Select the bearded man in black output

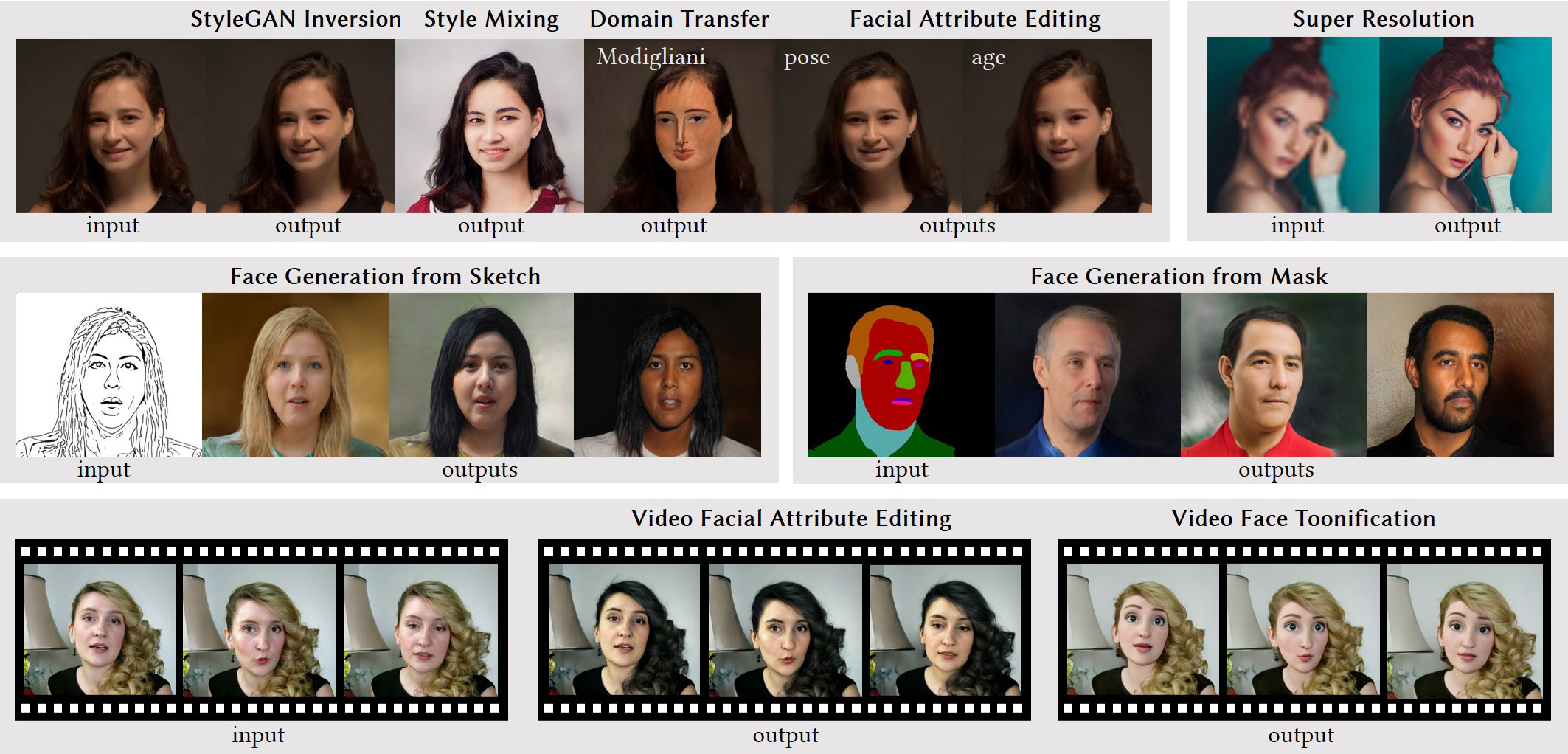1460,375
